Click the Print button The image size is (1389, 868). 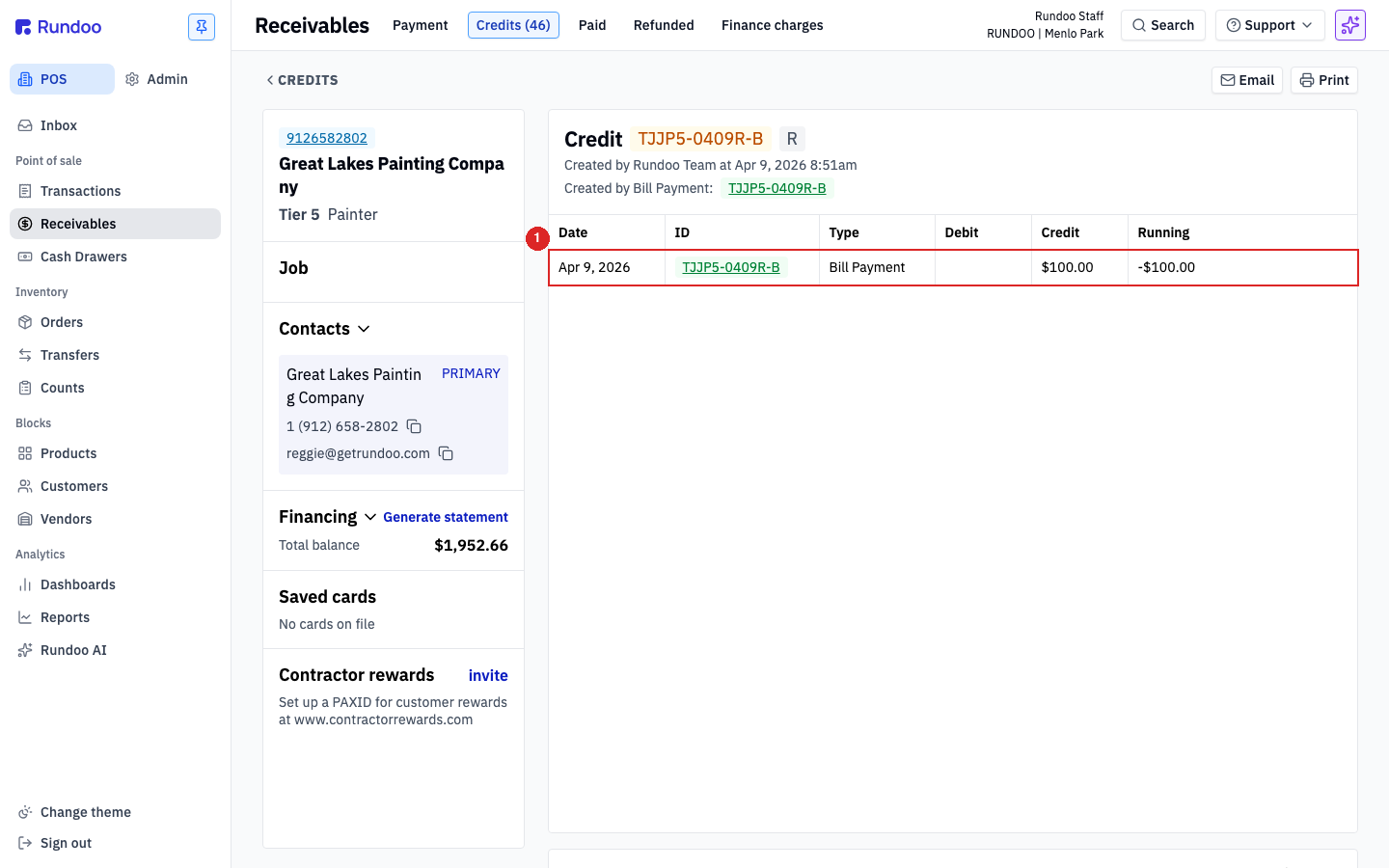pyautogui.click(x=1324, y=80)
